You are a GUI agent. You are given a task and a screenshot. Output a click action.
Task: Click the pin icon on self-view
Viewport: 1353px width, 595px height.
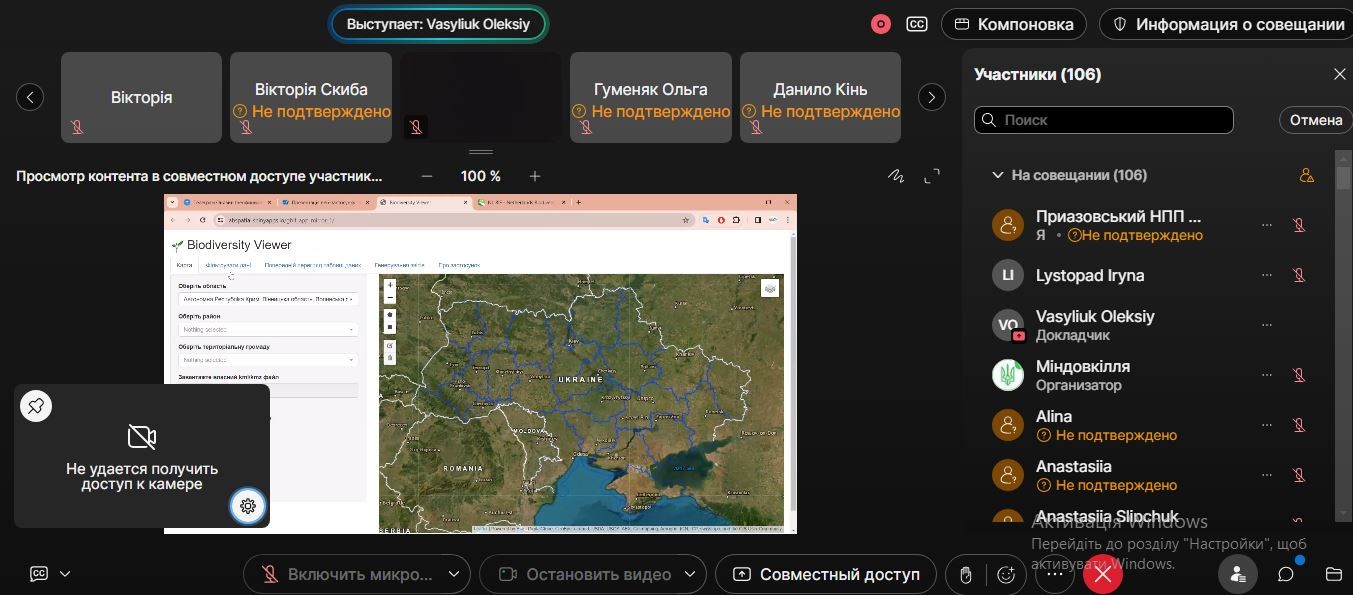(36, 406)
